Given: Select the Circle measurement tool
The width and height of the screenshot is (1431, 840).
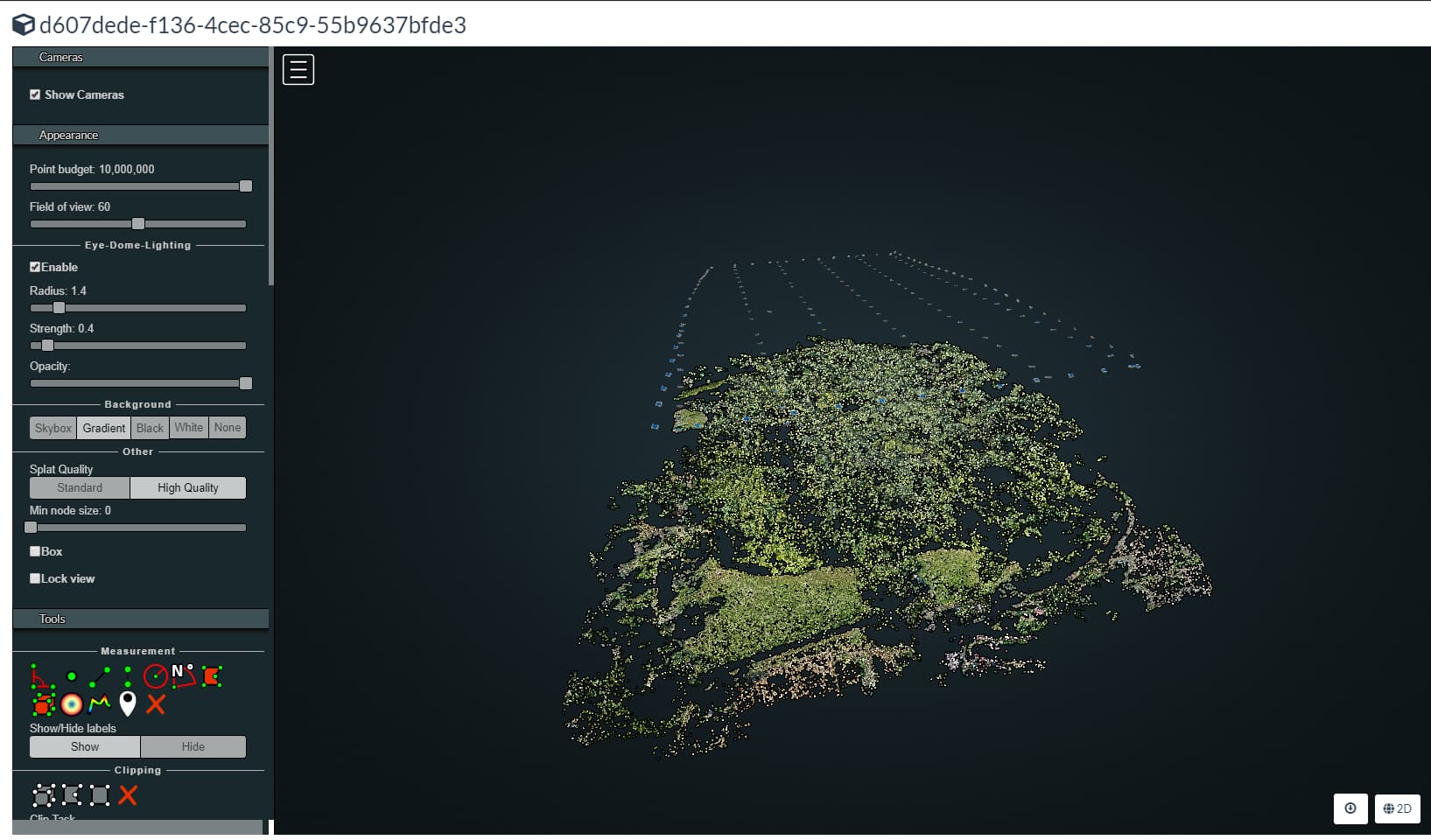Looking at the screenshot, I should point(158,675).
